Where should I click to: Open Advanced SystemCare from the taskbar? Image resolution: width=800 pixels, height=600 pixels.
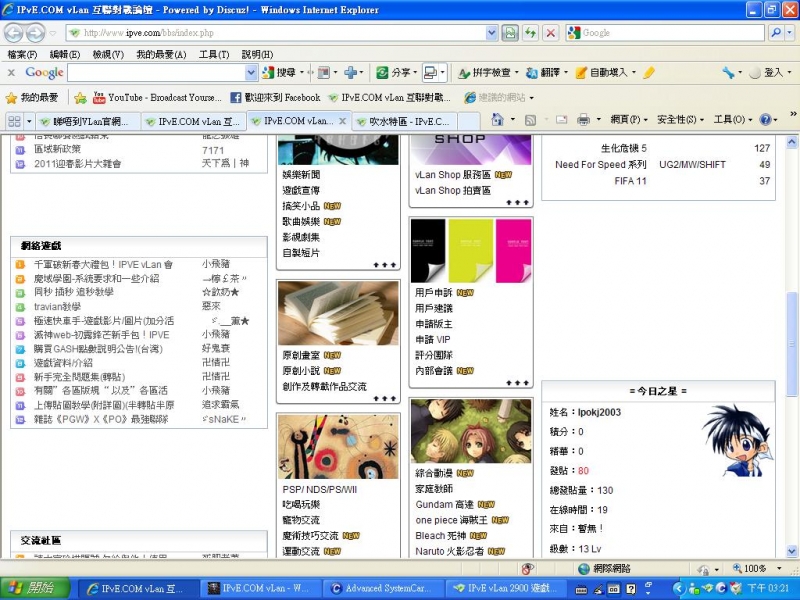point(380,588)
